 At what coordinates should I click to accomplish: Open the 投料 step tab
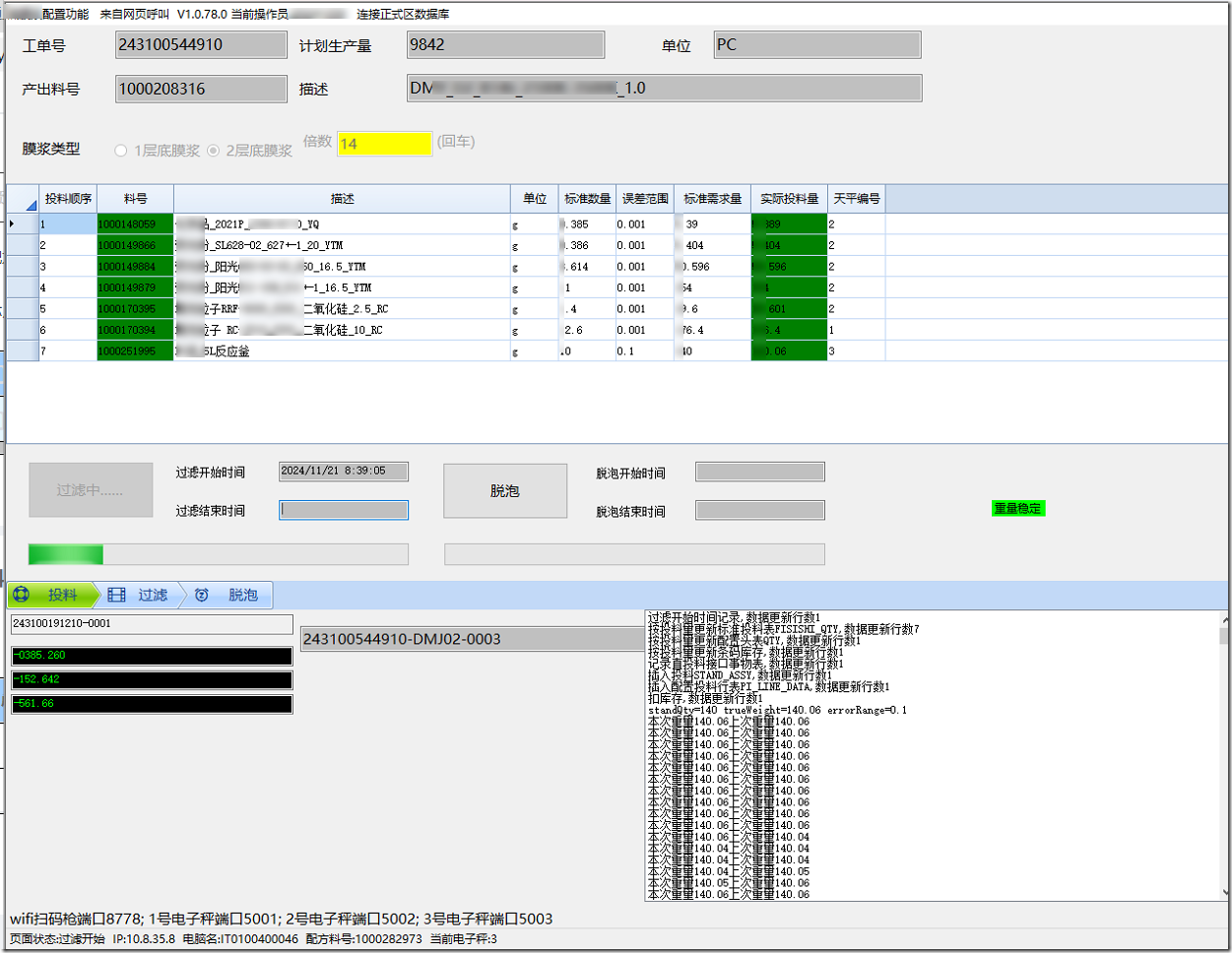coord(54,595)
